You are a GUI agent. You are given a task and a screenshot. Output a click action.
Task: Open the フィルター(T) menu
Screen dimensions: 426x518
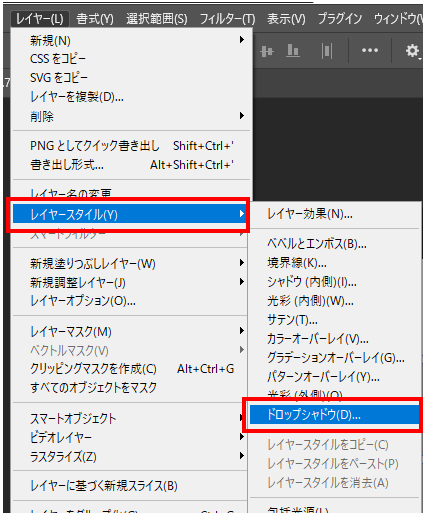click(227, 19)
